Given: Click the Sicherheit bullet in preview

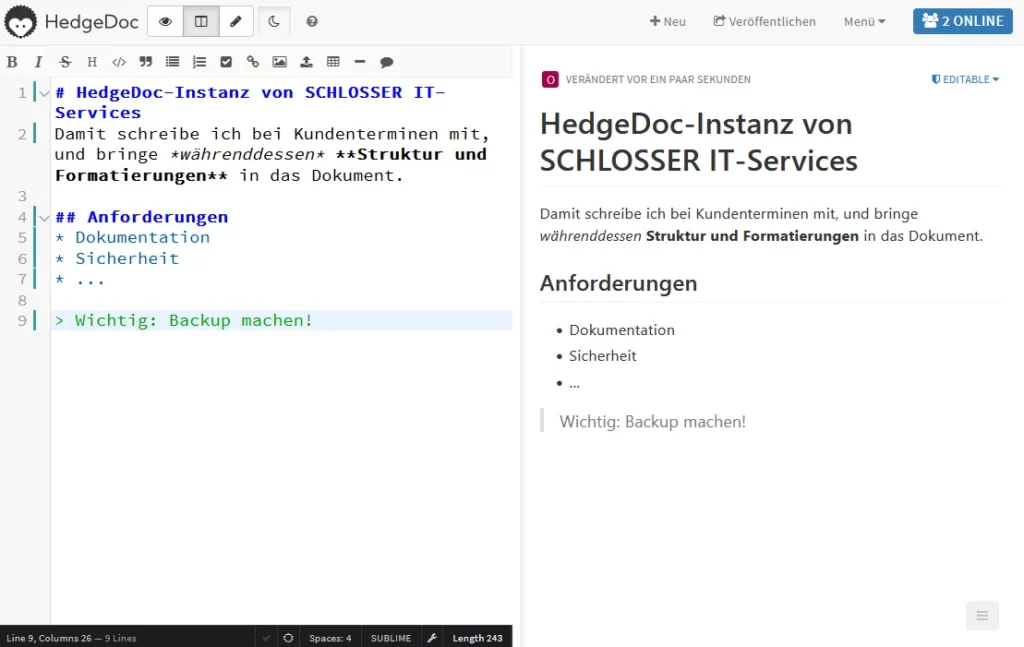Looking at the screenshot, I should [x=602, y=356].
